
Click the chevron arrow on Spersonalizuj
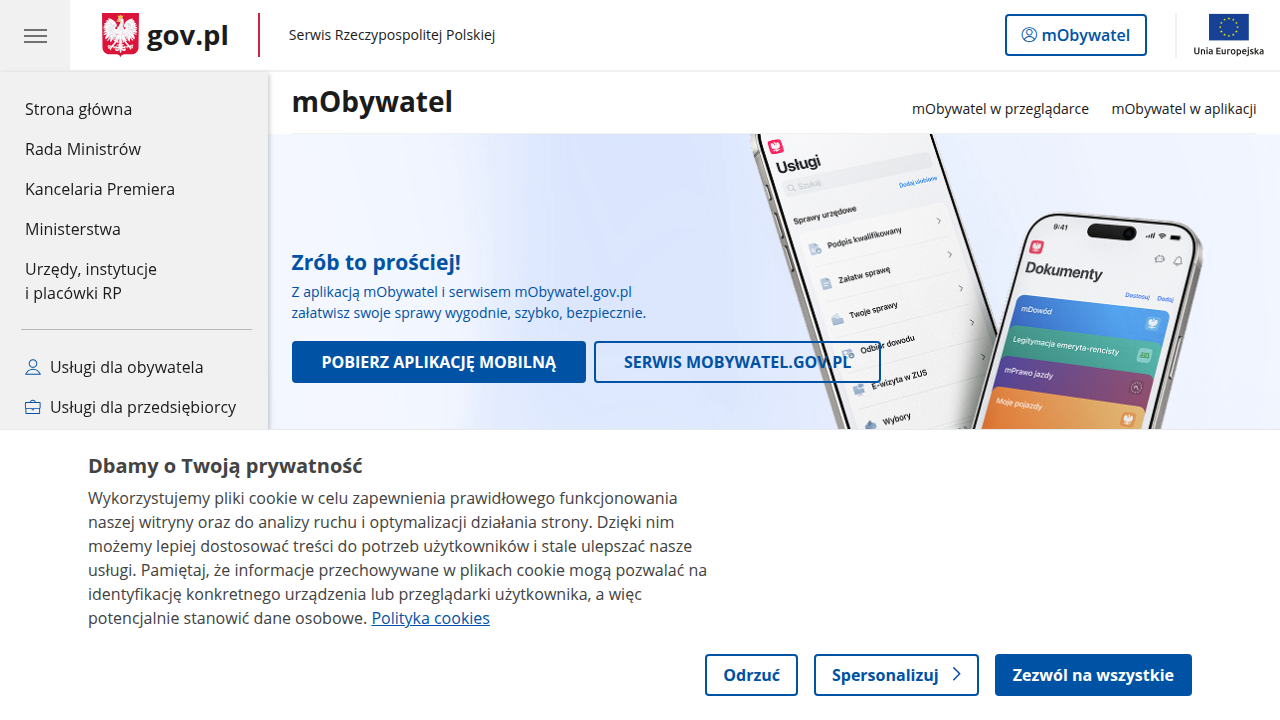(x=957, y=674)
